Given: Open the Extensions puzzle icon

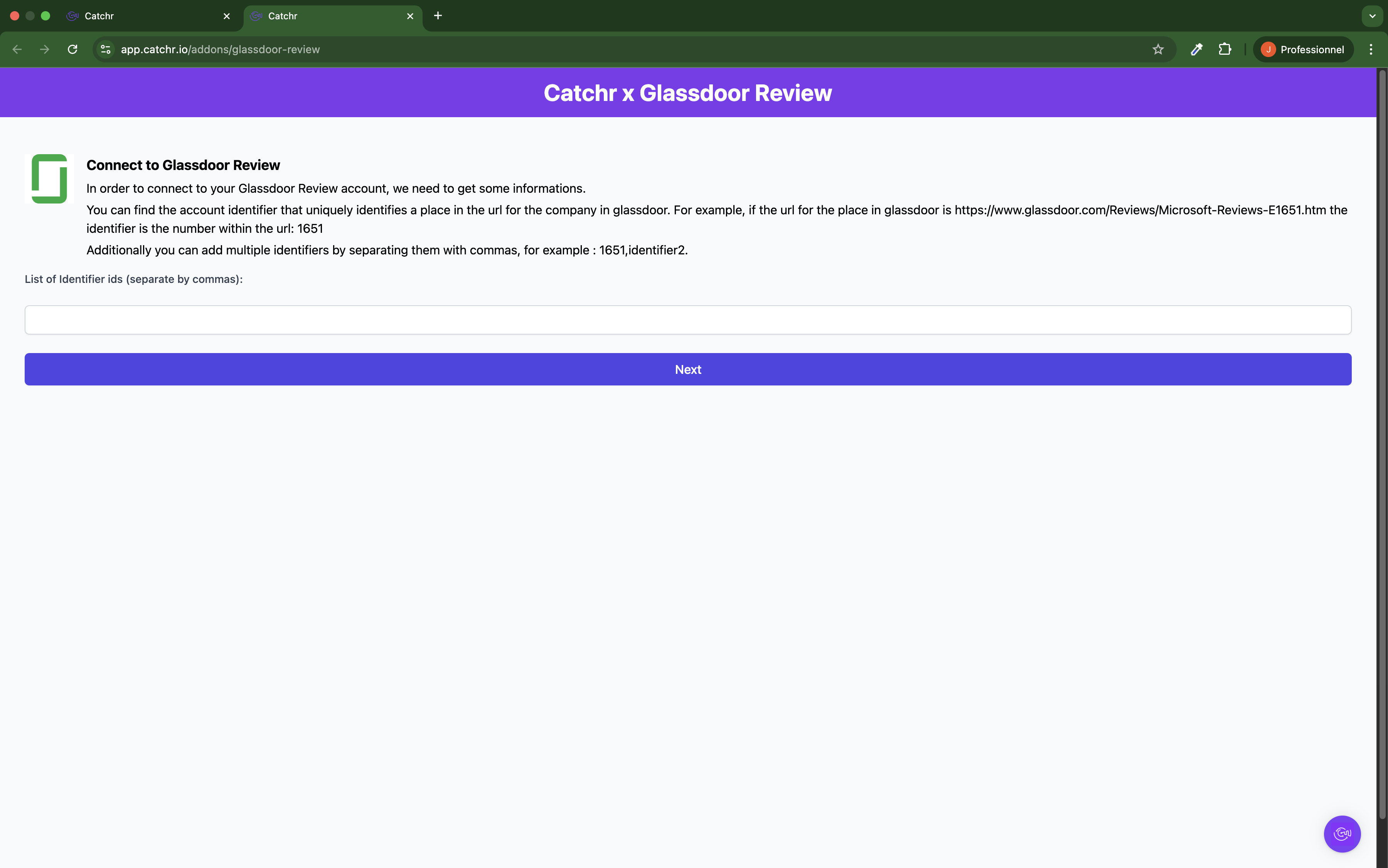Looking at the screenshot, I should click(1225, 49).
